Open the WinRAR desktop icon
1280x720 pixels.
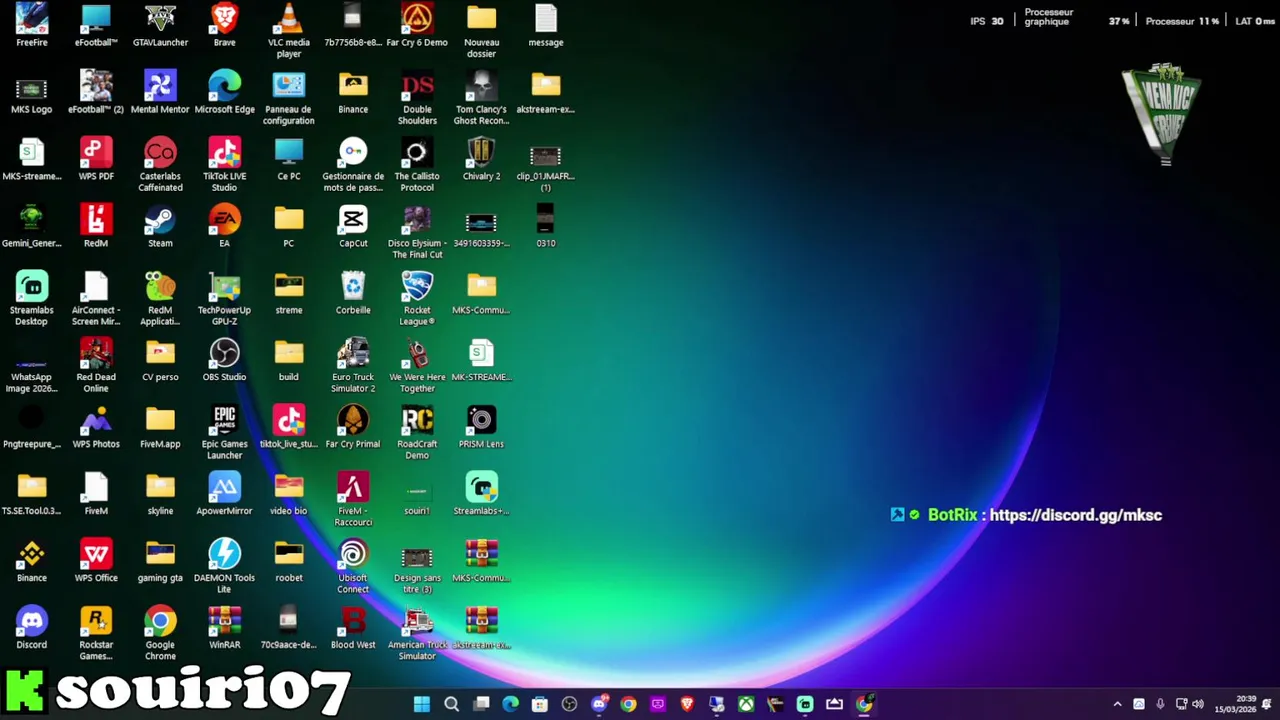coord(224,628)
